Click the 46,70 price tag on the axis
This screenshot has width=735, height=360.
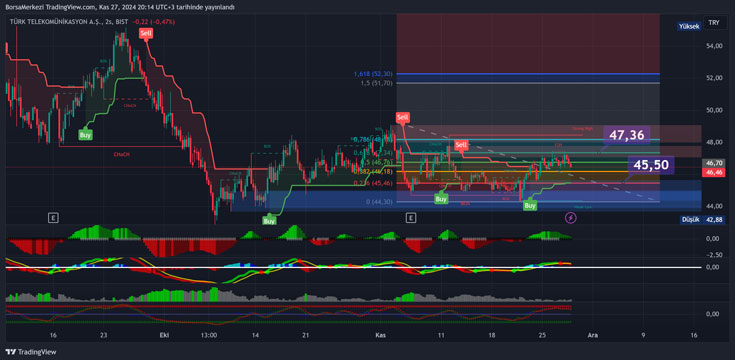click(713, 163)
